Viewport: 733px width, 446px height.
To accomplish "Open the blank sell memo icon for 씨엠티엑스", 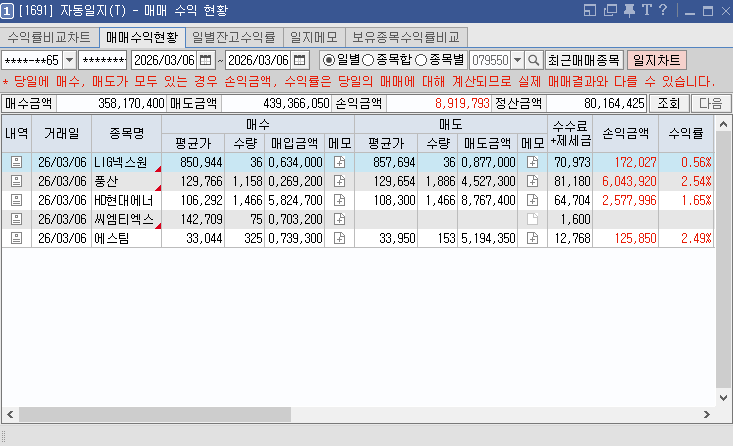I will click(x=532, y=219).
